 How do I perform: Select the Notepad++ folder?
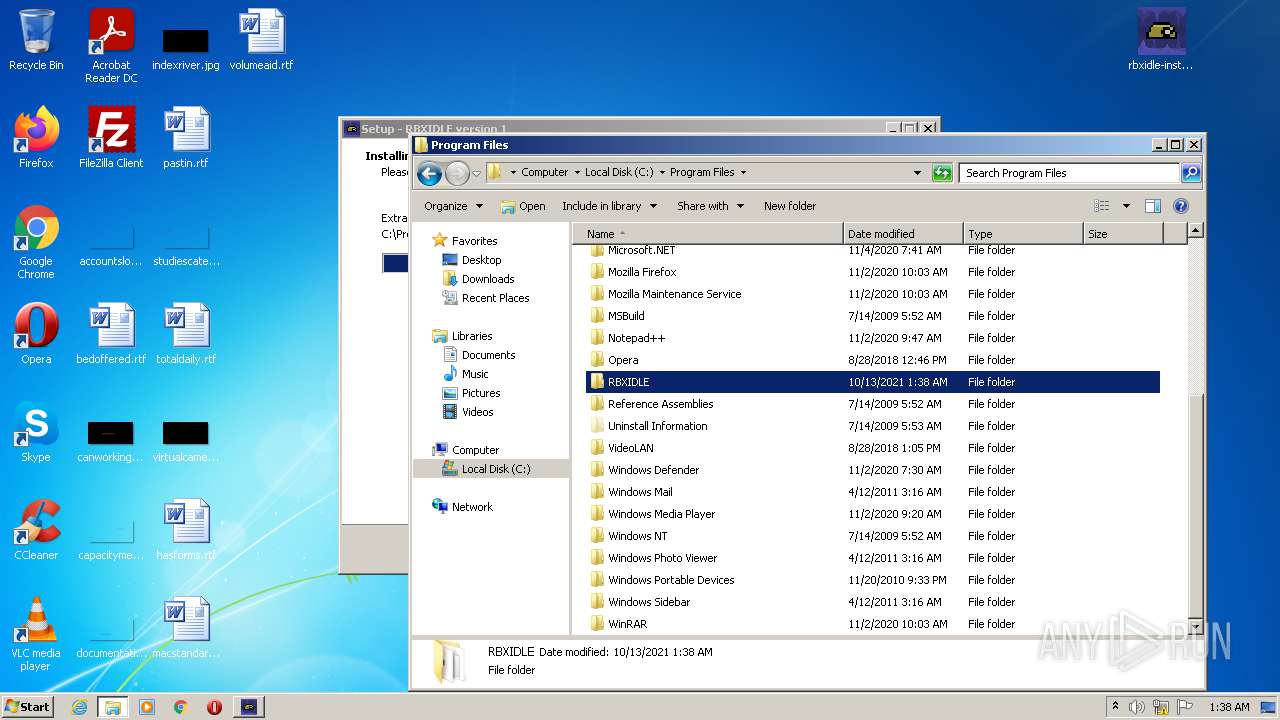point(636,338)
